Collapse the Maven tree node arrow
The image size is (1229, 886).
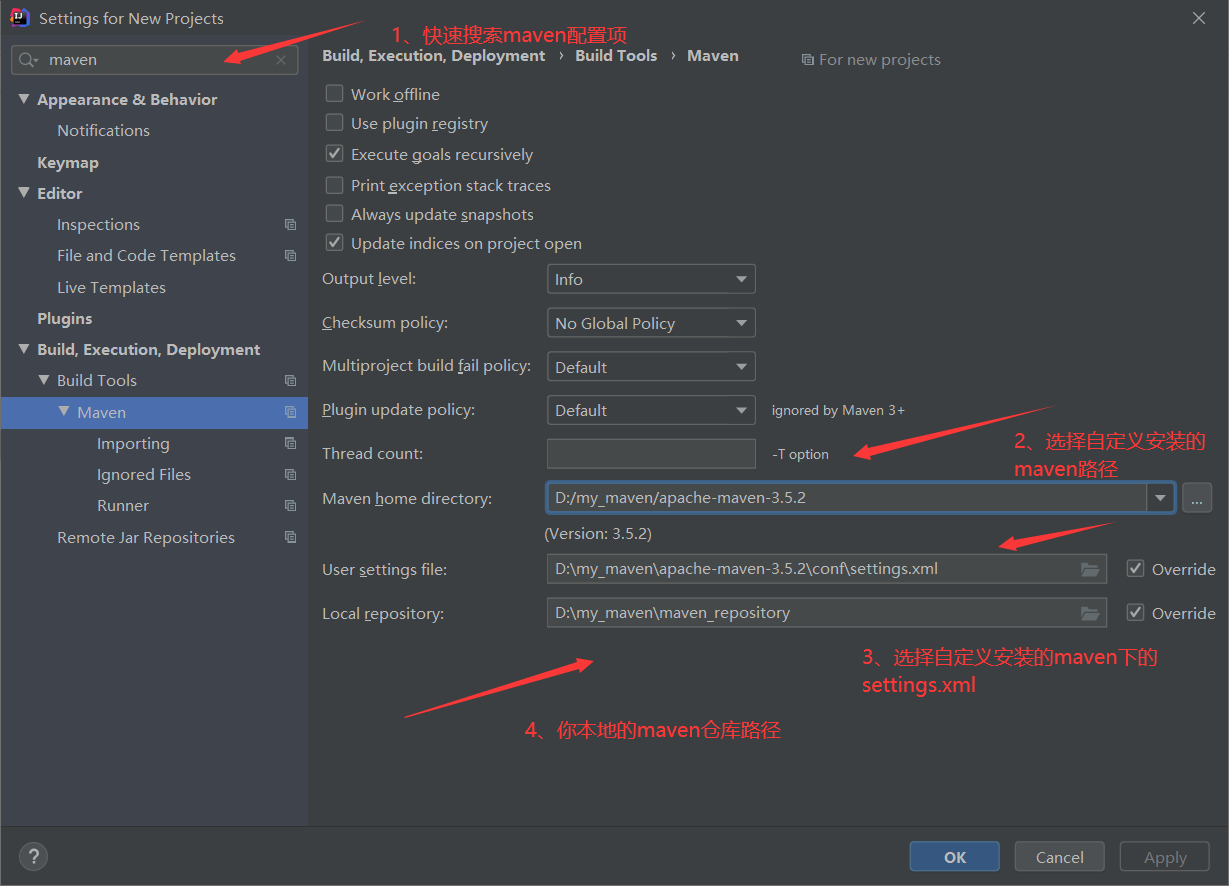click(64, 411)
